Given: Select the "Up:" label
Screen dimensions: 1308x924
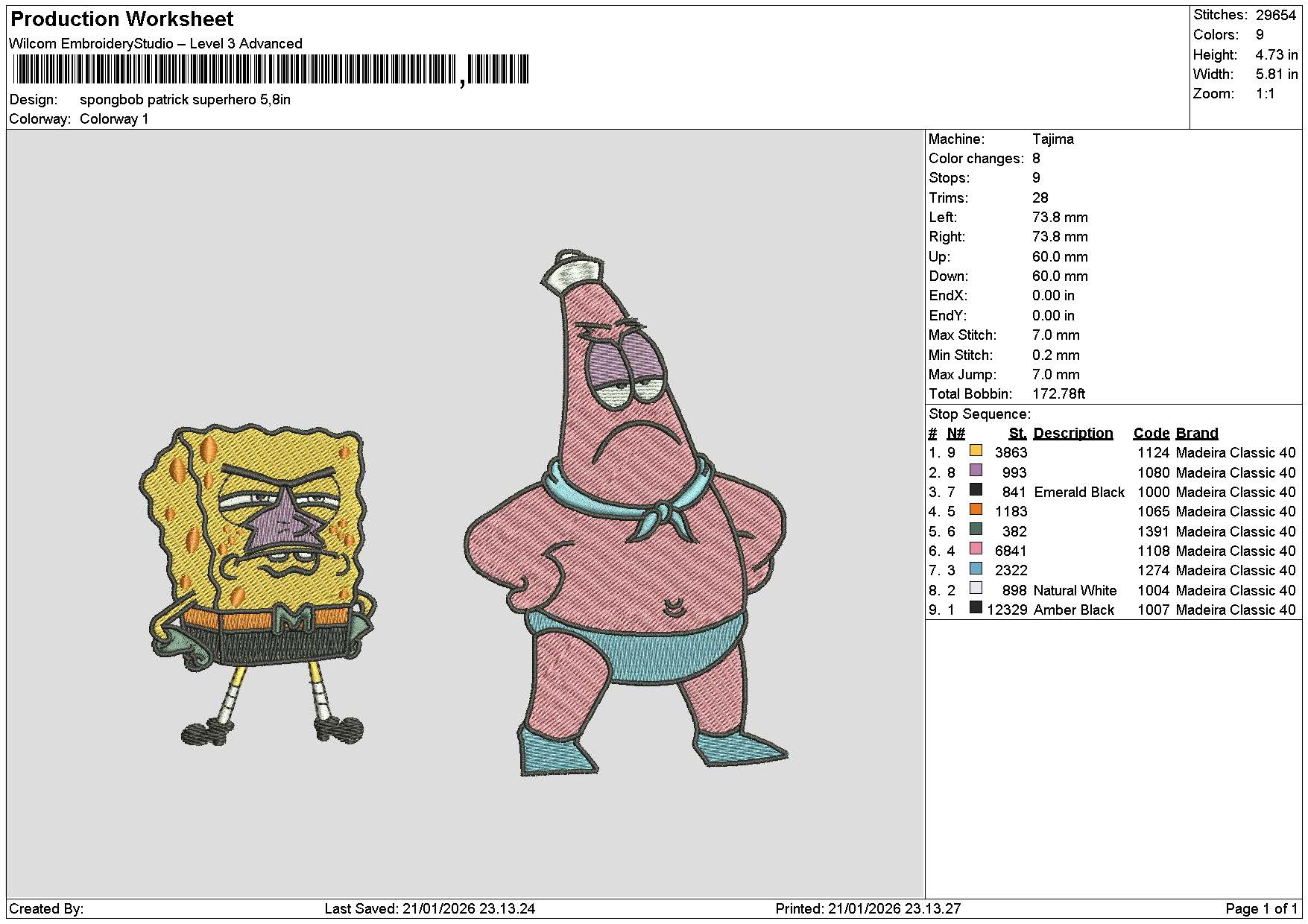Looking at the screenshot, I should (939, 257).
